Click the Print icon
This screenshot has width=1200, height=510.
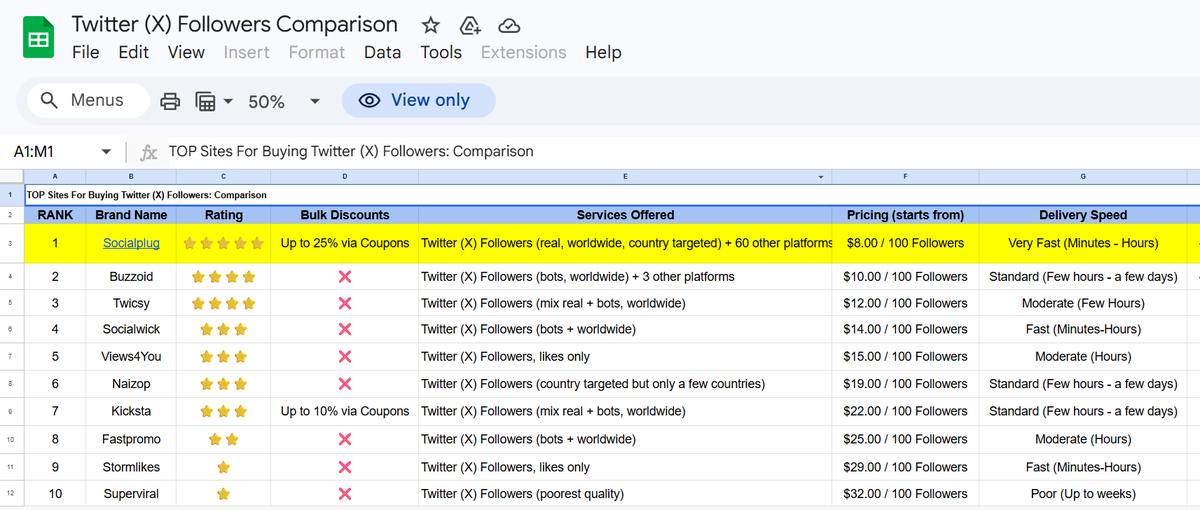coord(170,101)
